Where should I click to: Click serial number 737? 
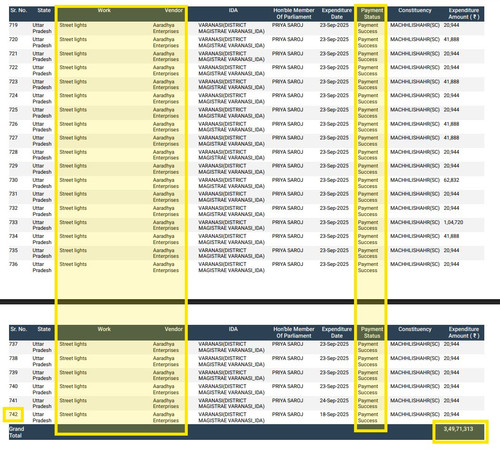coord(14,344)
